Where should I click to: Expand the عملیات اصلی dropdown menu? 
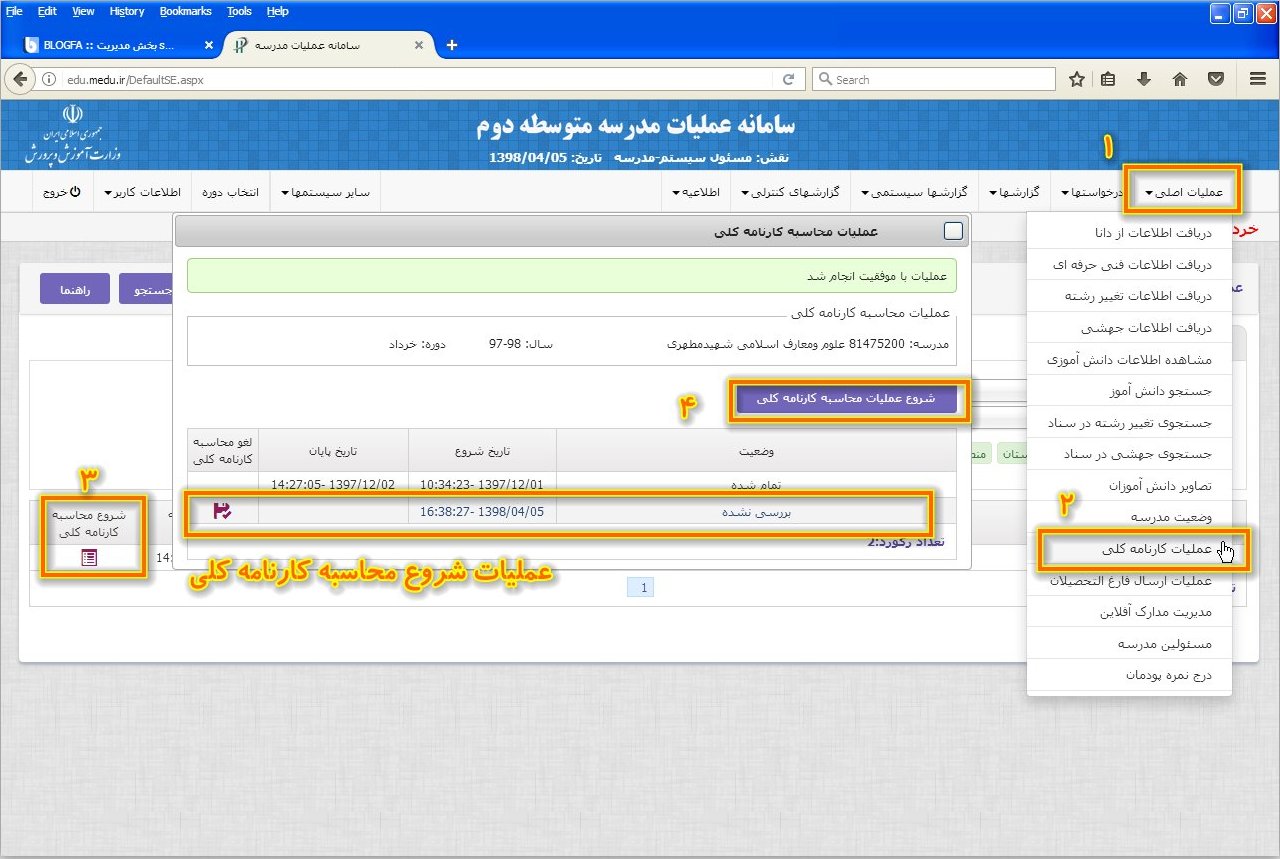pyautogui.click(x=1184, y=191)
